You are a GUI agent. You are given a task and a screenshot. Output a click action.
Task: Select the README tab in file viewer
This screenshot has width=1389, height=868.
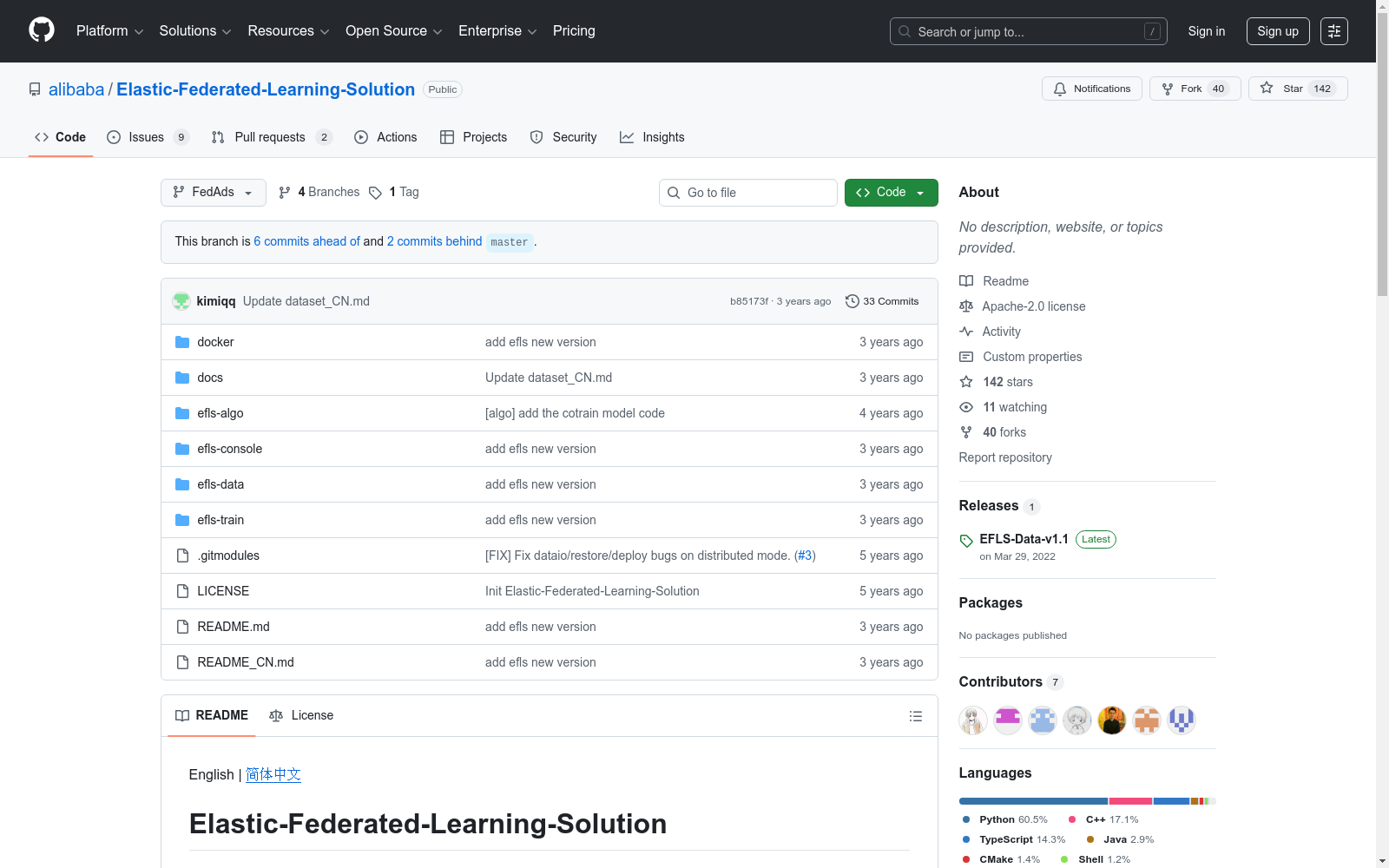[212, 715]
